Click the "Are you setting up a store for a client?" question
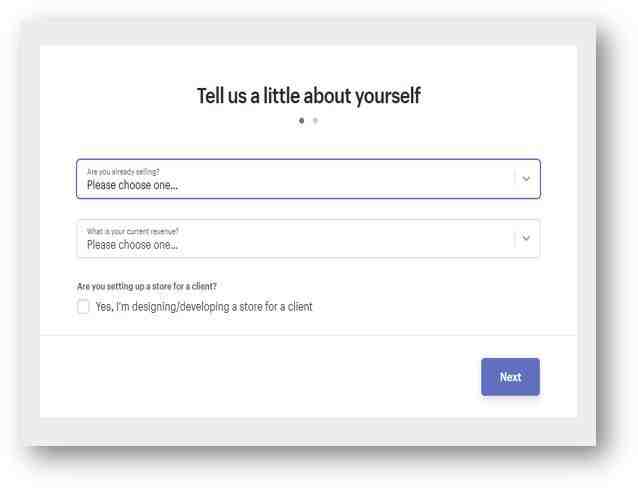Image resolution: width=638 pixels, height=488 pixels. pos(146,287)
